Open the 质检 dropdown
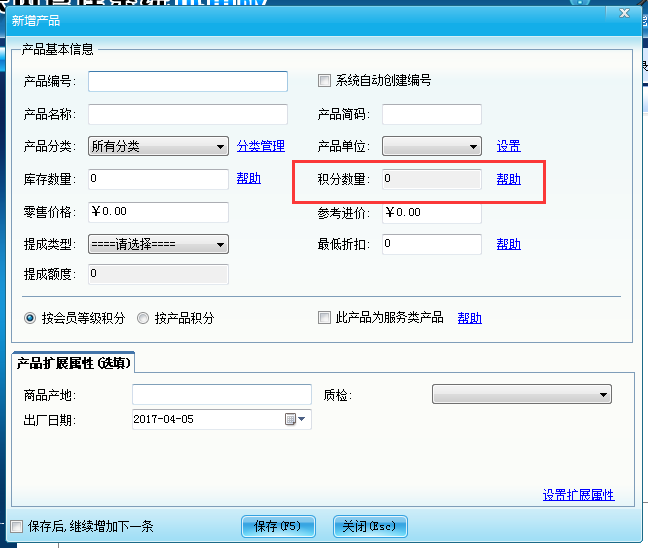Image resolution: width=648 pixels, height=548 pixels. (522, 394)
